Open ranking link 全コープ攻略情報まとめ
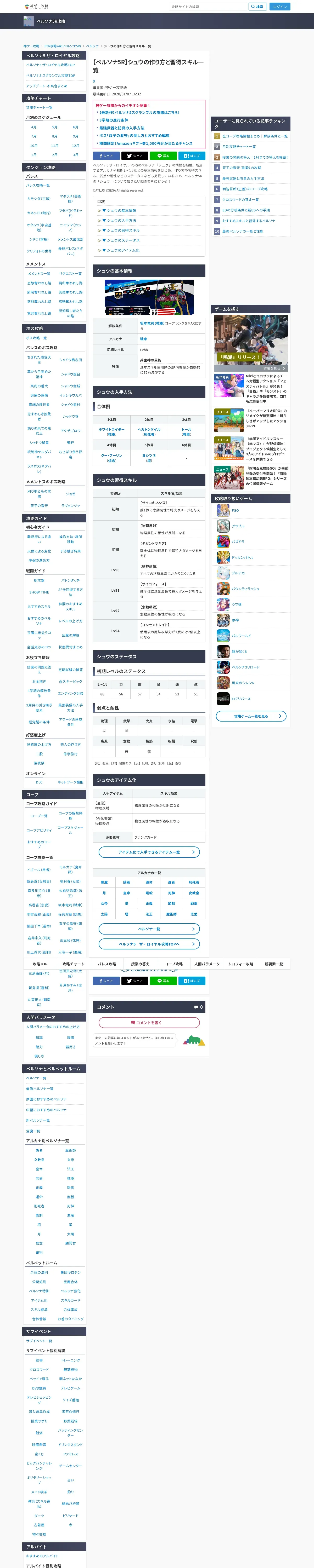This screenshot has height=1568, width=314. click(255, 136)
